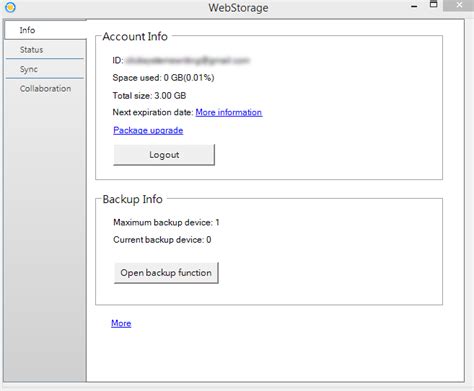Screen dimensions: 474x391
Task: Open More information link for expiration date
Action: point(229,112)
